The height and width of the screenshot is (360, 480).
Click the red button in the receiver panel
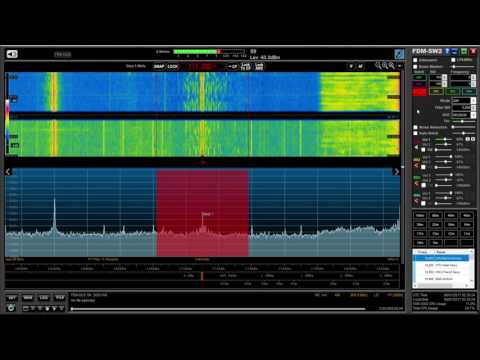[x=420, y=92]
